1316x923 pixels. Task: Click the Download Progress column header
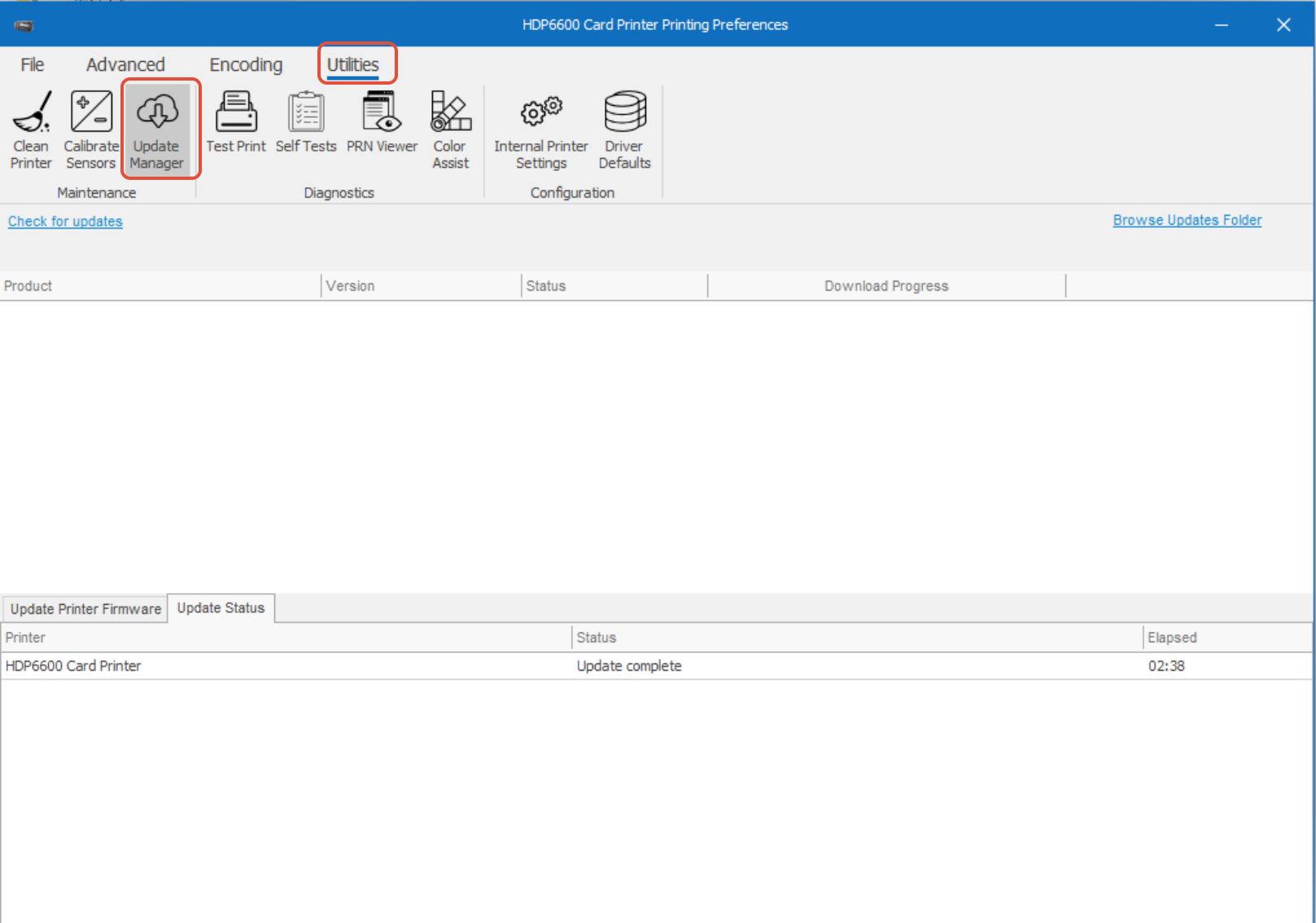pyautogui.click(x=886, y=286)
